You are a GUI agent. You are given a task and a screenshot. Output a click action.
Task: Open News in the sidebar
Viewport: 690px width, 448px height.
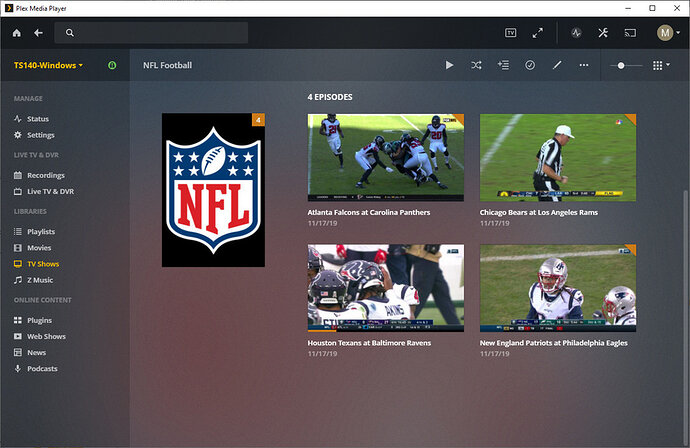pyautogui.click(x=37, y=353)
